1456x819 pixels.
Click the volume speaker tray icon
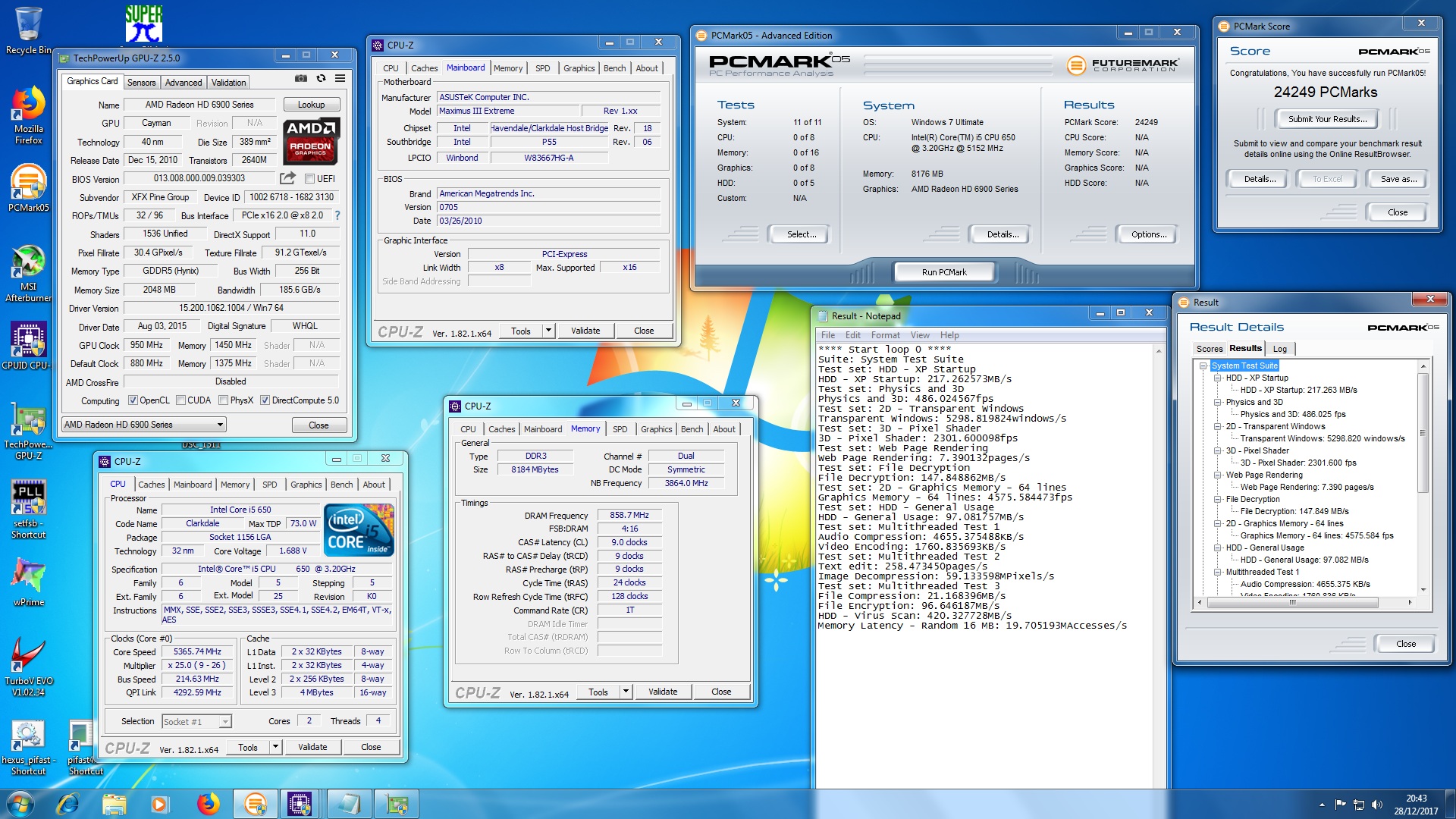click(1376, 804)
